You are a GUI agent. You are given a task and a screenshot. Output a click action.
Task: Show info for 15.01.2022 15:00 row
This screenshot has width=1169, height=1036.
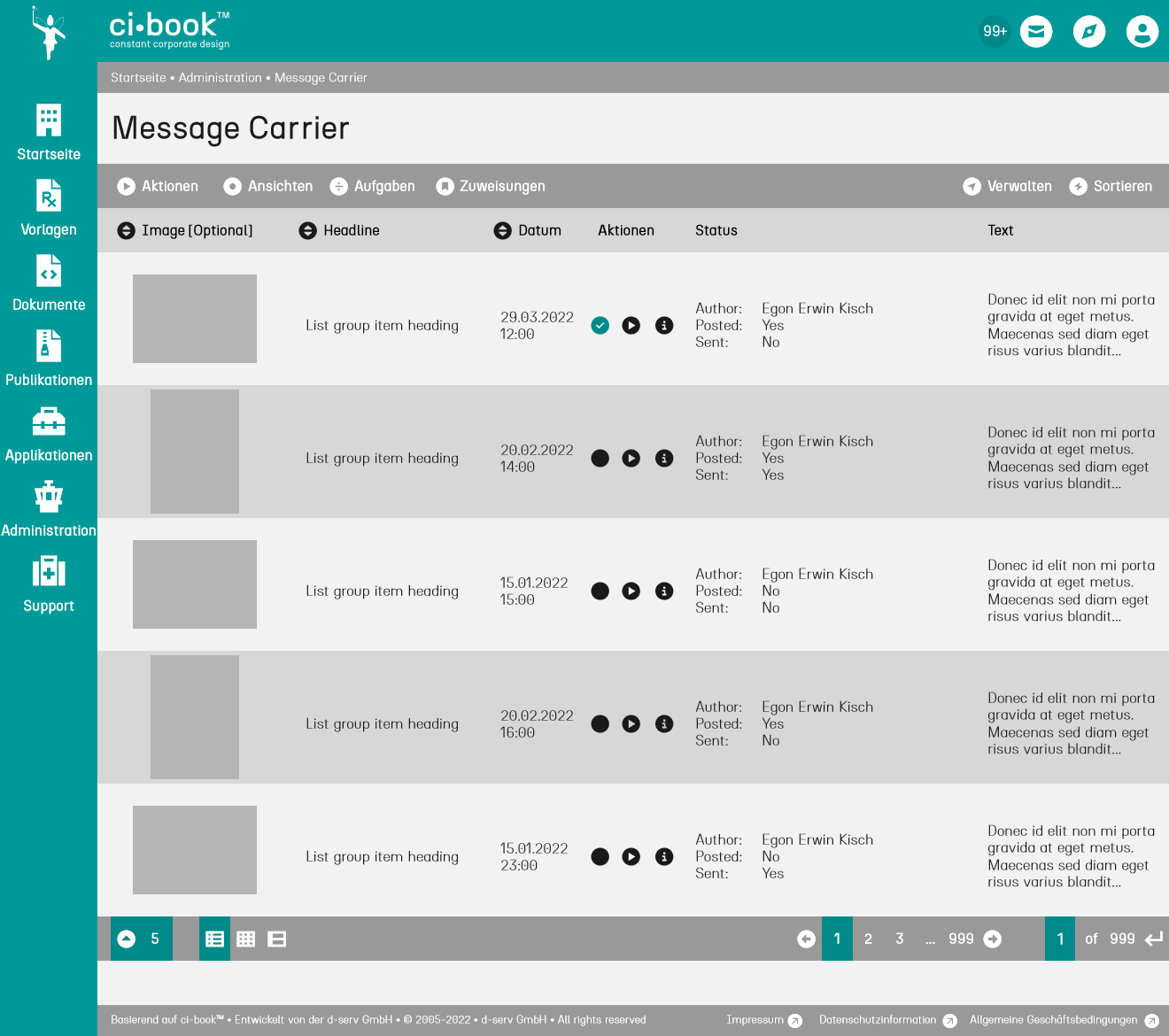point(664,591)
